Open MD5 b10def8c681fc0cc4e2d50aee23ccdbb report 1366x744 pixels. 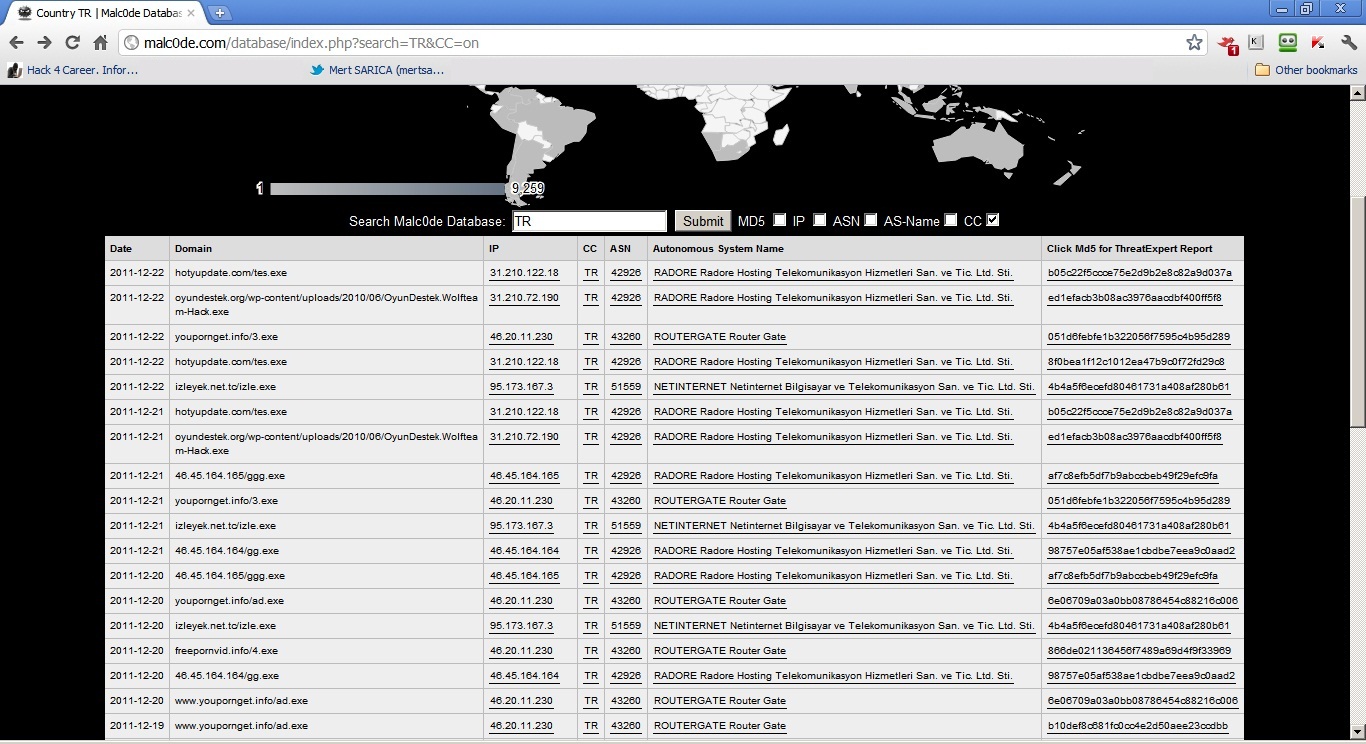pyautogui.click(x=1138, y=725)
